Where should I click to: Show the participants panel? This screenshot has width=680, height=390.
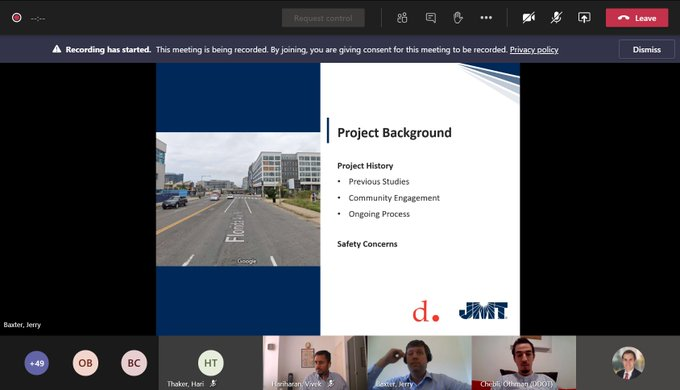click(x=402, y=18)
